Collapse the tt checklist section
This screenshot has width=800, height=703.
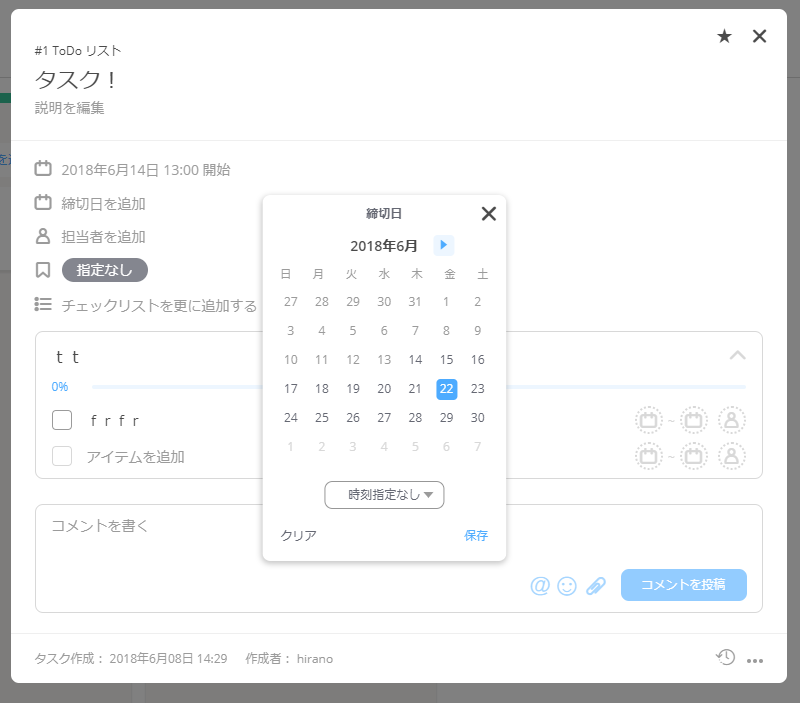click(737, 355)
